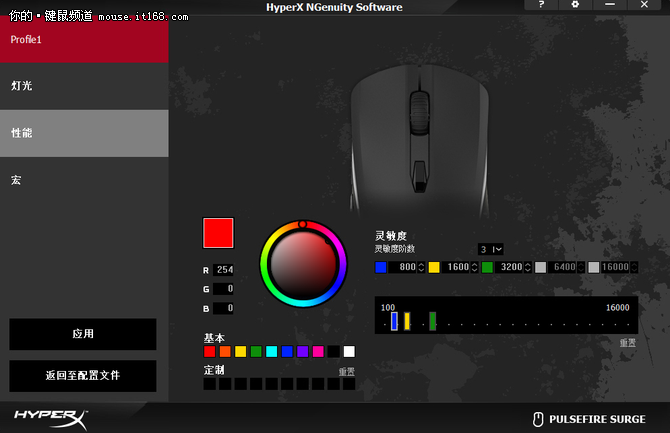Select the white basic color swatch
The height and width of the screenshot is (433, 670).
pos(349,351)
